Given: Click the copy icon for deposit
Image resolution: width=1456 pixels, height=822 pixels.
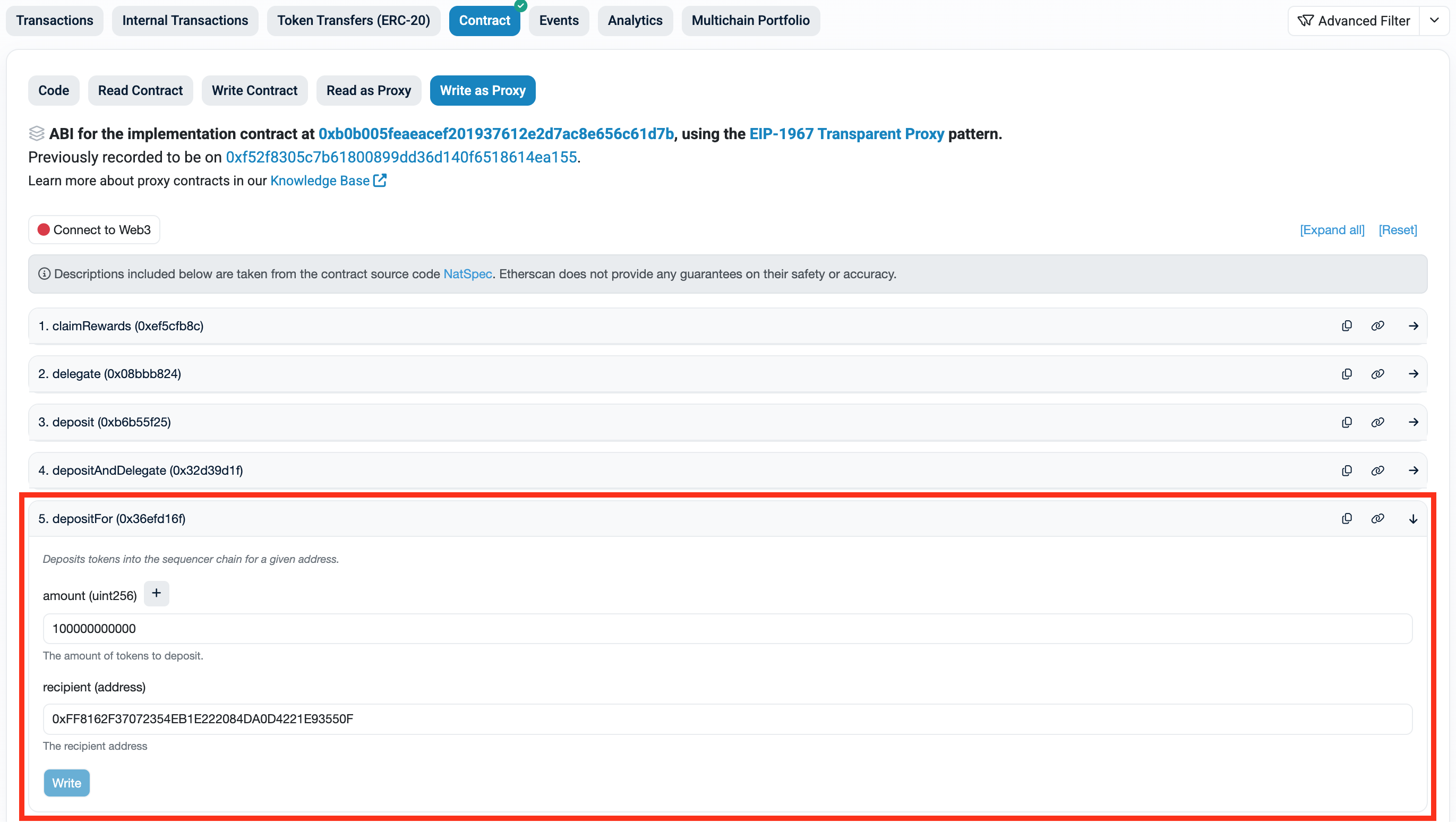Looking at the screenshot, I should [1347, 421].
